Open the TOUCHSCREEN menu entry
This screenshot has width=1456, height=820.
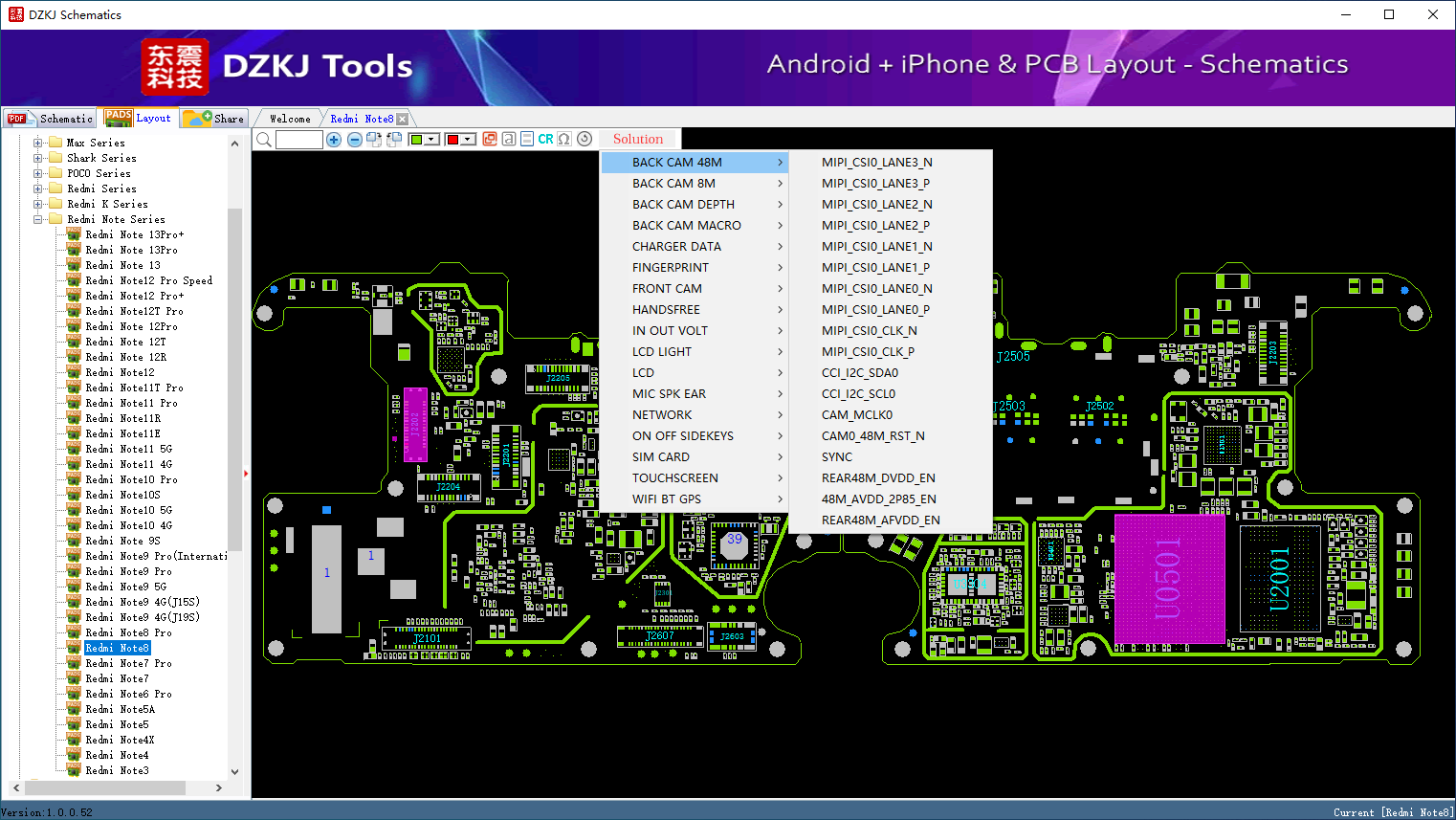click(x=694, y=478)
